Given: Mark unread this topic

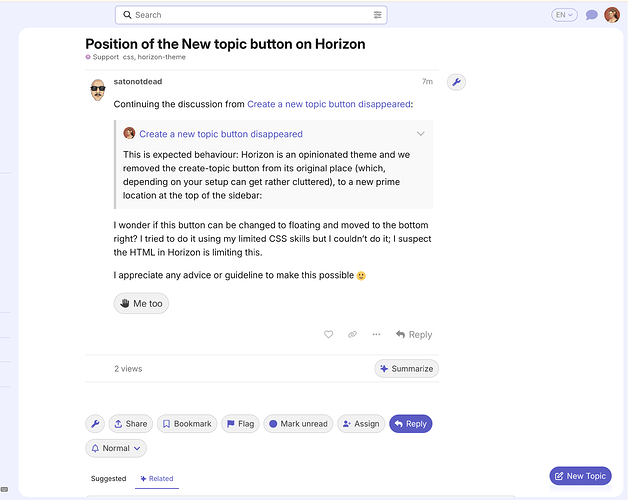Looking at the screenshot, I should click(298, 423).
